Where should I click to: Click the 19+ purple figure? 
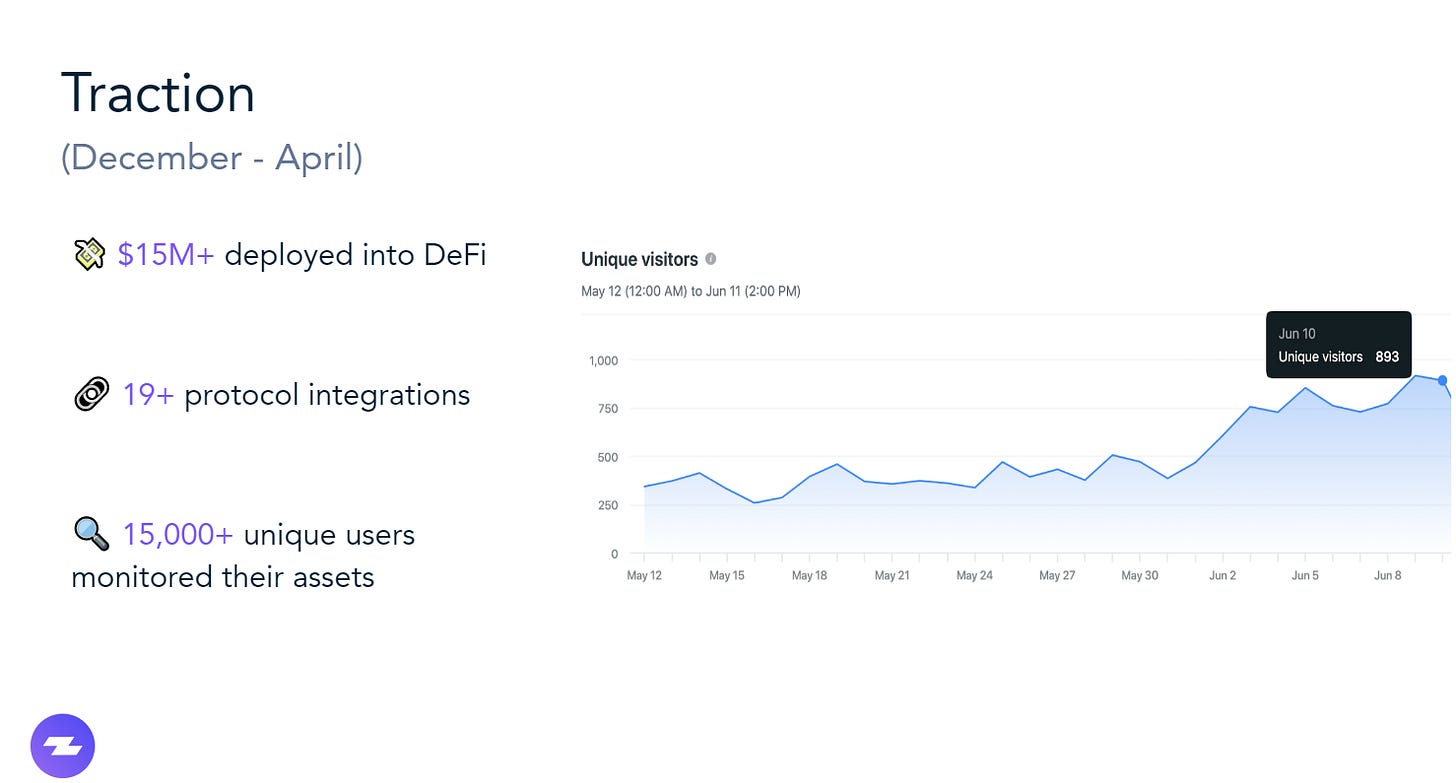pyautogui.click(x=148, y=395)
